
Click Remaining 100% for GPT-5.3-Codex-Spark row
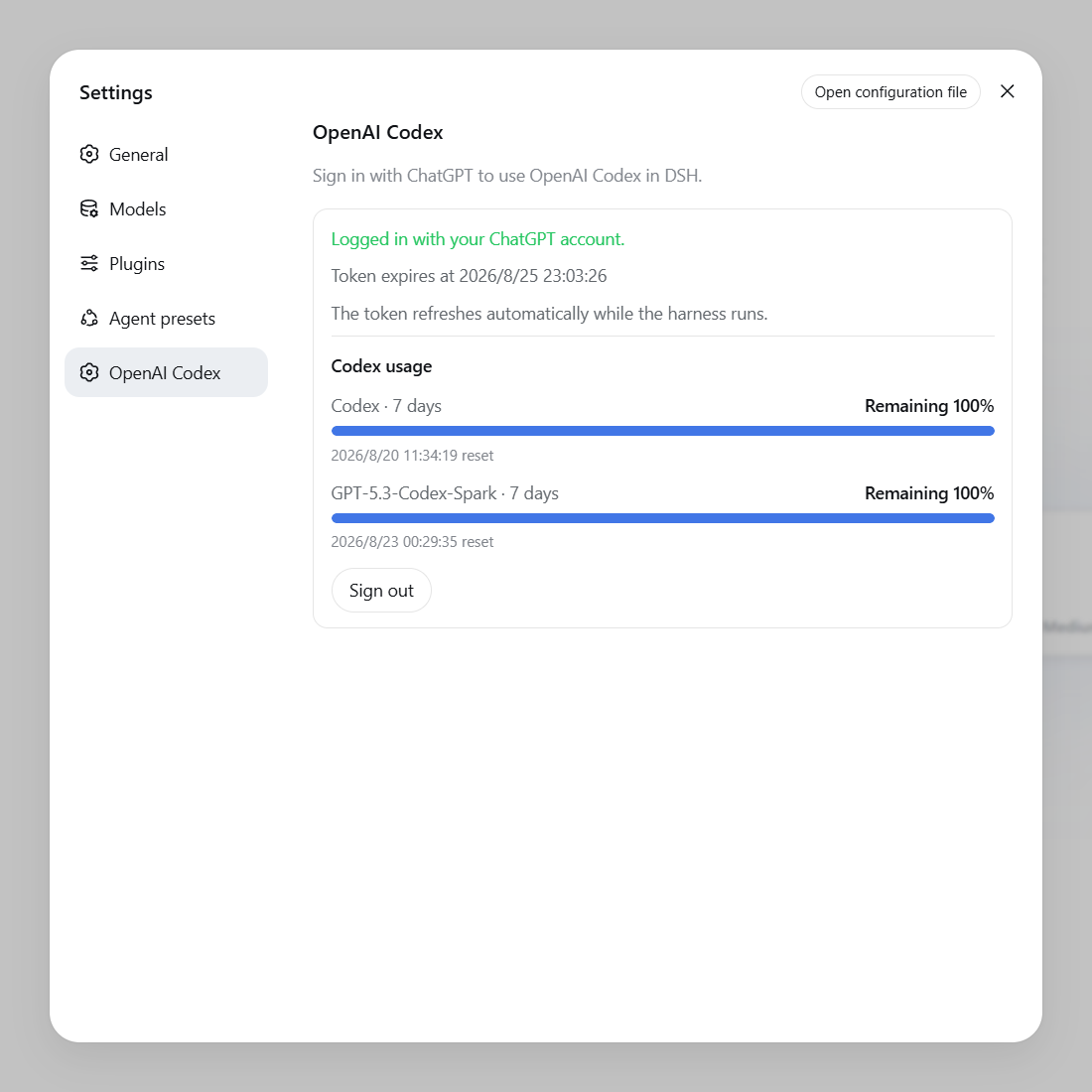(x=929, y=493)
